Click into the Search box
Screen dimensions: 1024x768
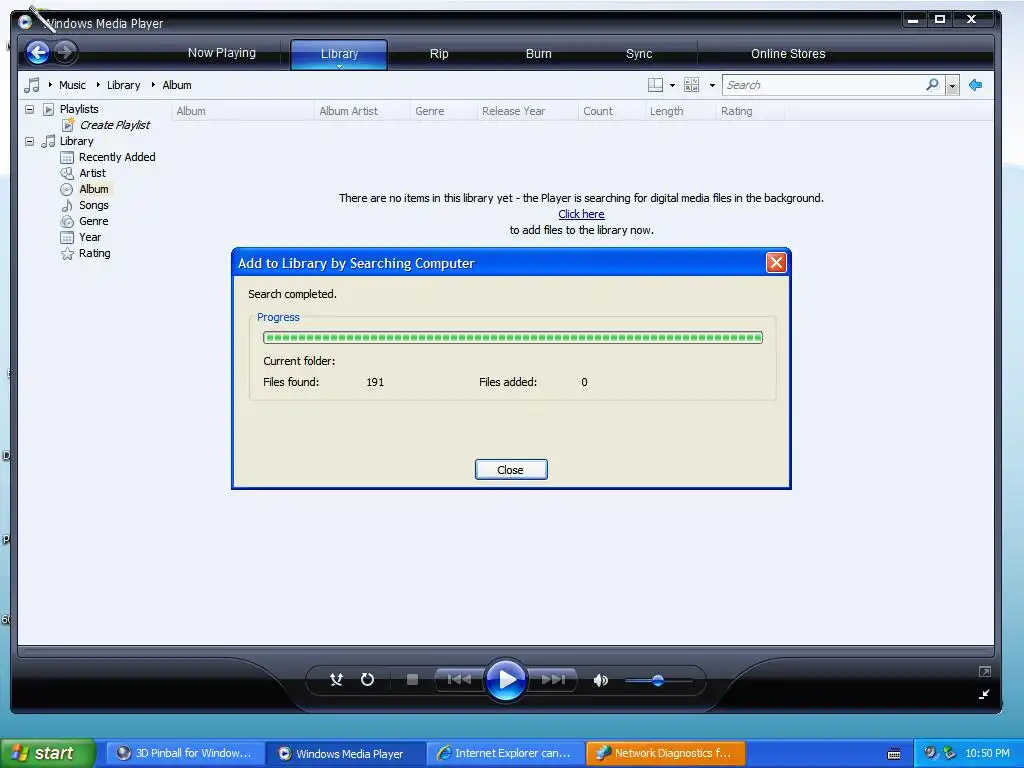[x=822, y=85]
